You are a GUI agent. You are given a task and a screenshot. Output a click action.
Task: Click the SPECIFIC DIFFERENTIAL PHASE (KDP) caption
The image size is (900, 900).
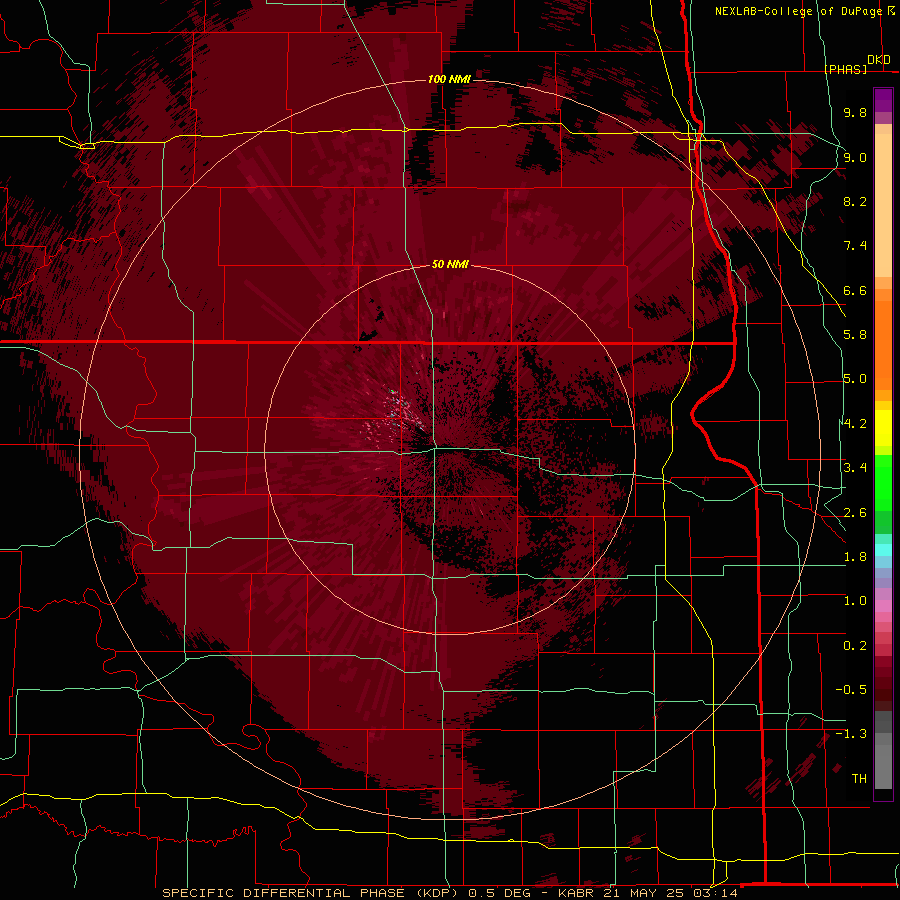point(312,893)
